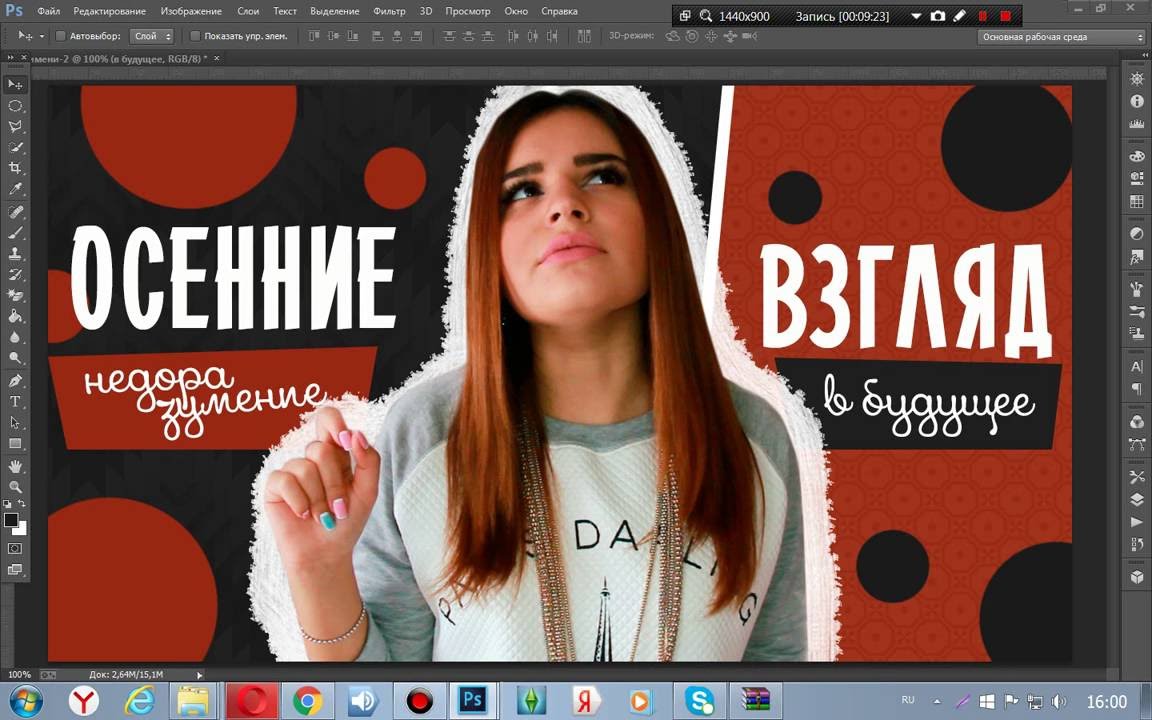The image size is (1152, 720).
Task: Select the Elliptical Marquee tool
Action: click(15, 105)
